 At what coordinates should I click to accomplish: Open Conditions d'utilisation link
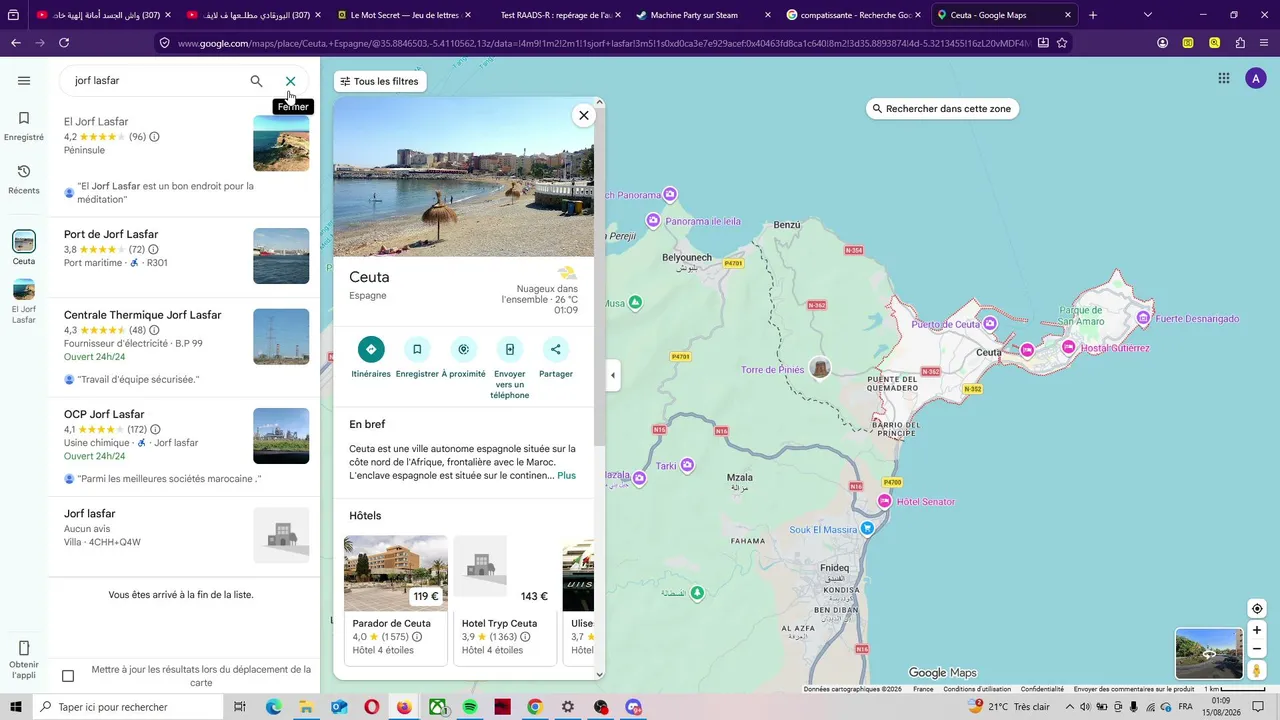pos(977,689)
